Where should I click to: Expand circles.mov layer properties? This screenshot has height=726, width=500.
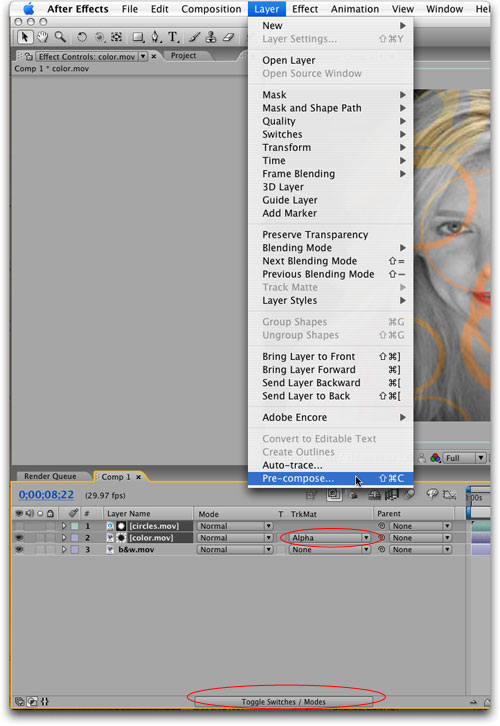[64, 526]
